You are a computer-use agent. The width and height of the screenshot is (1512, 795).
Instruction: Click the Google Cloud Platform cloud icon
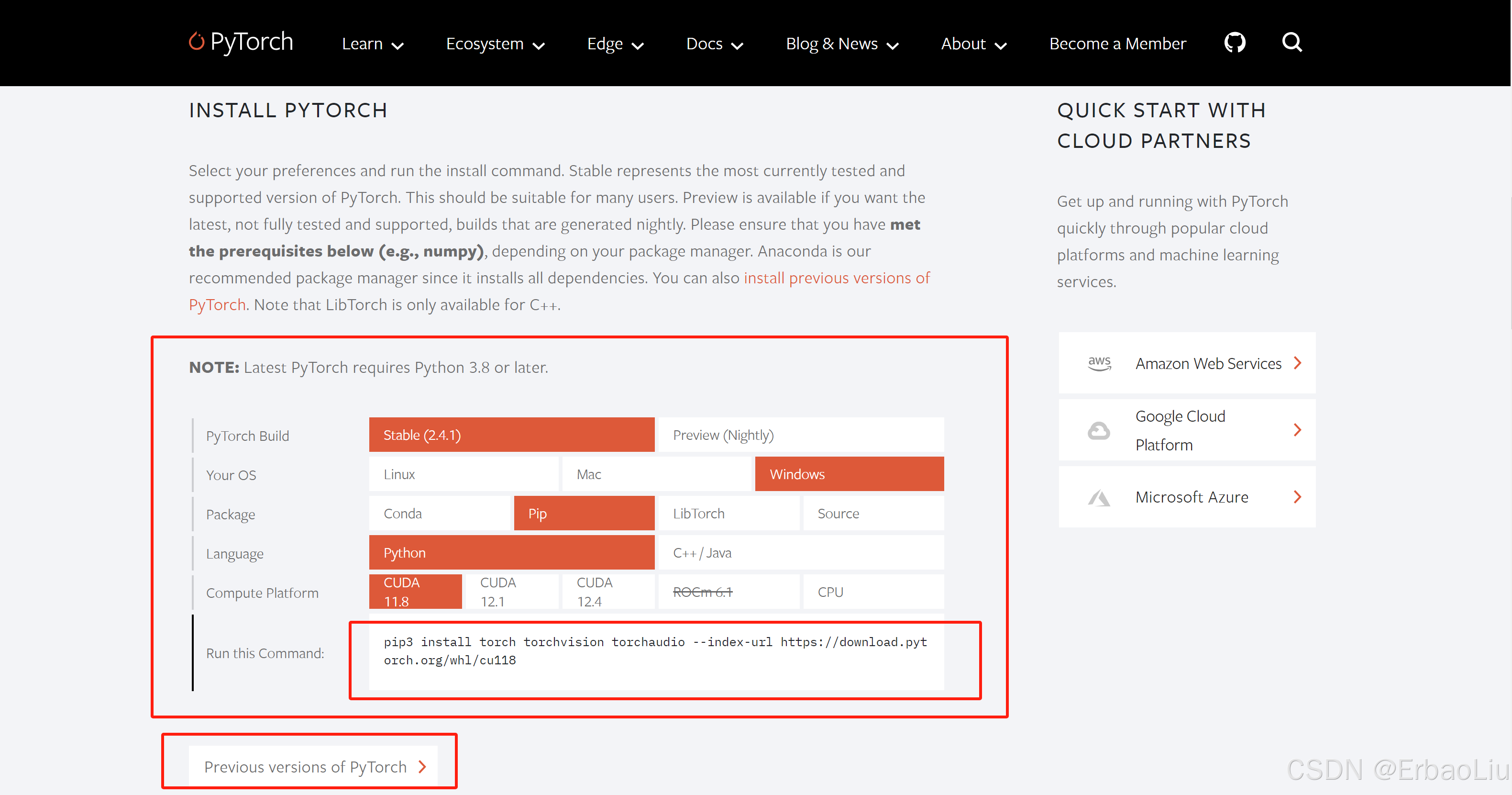1099,430
